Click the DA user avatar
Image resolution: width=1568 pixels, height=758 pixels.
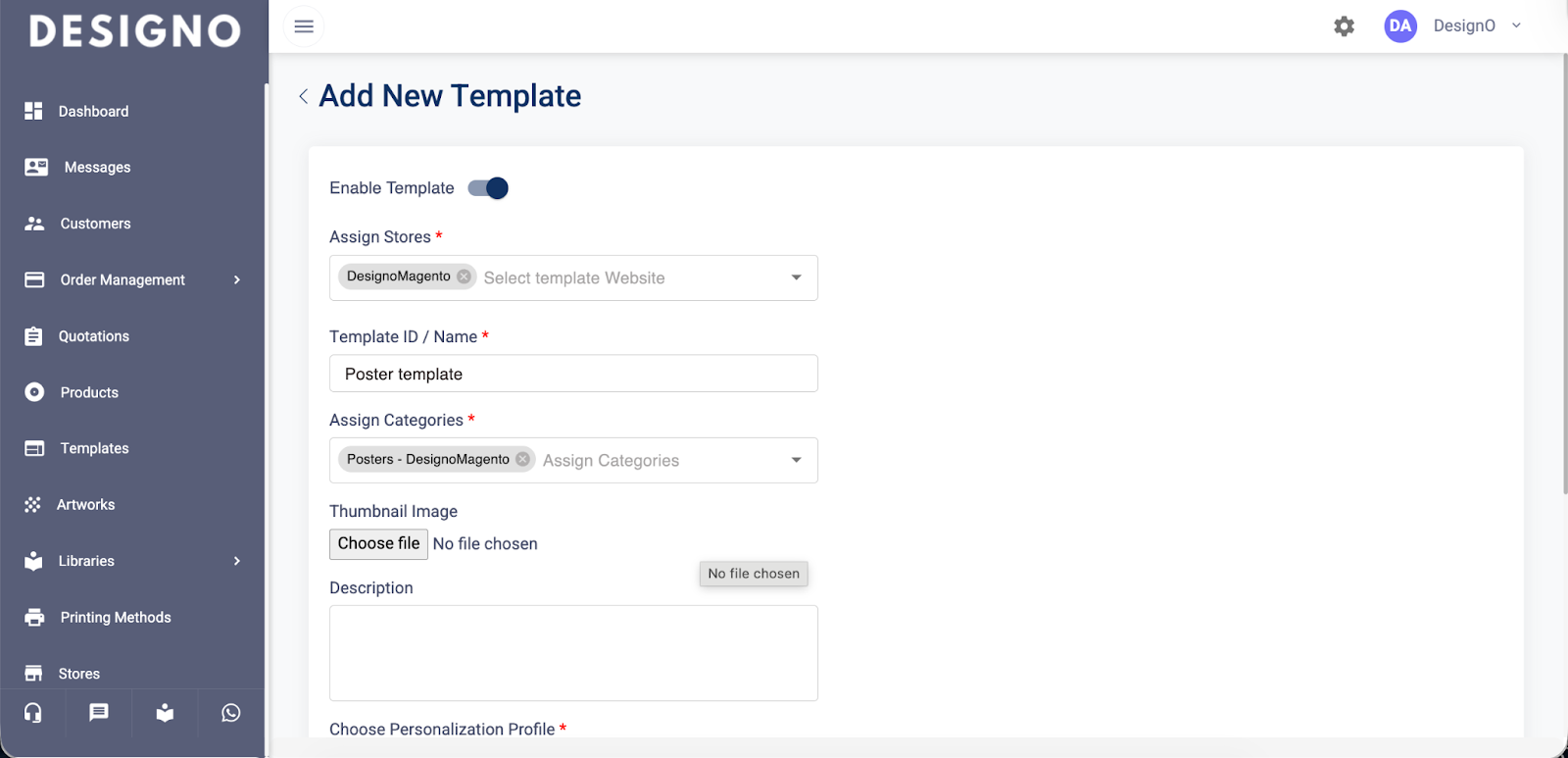pos(1400,26)
